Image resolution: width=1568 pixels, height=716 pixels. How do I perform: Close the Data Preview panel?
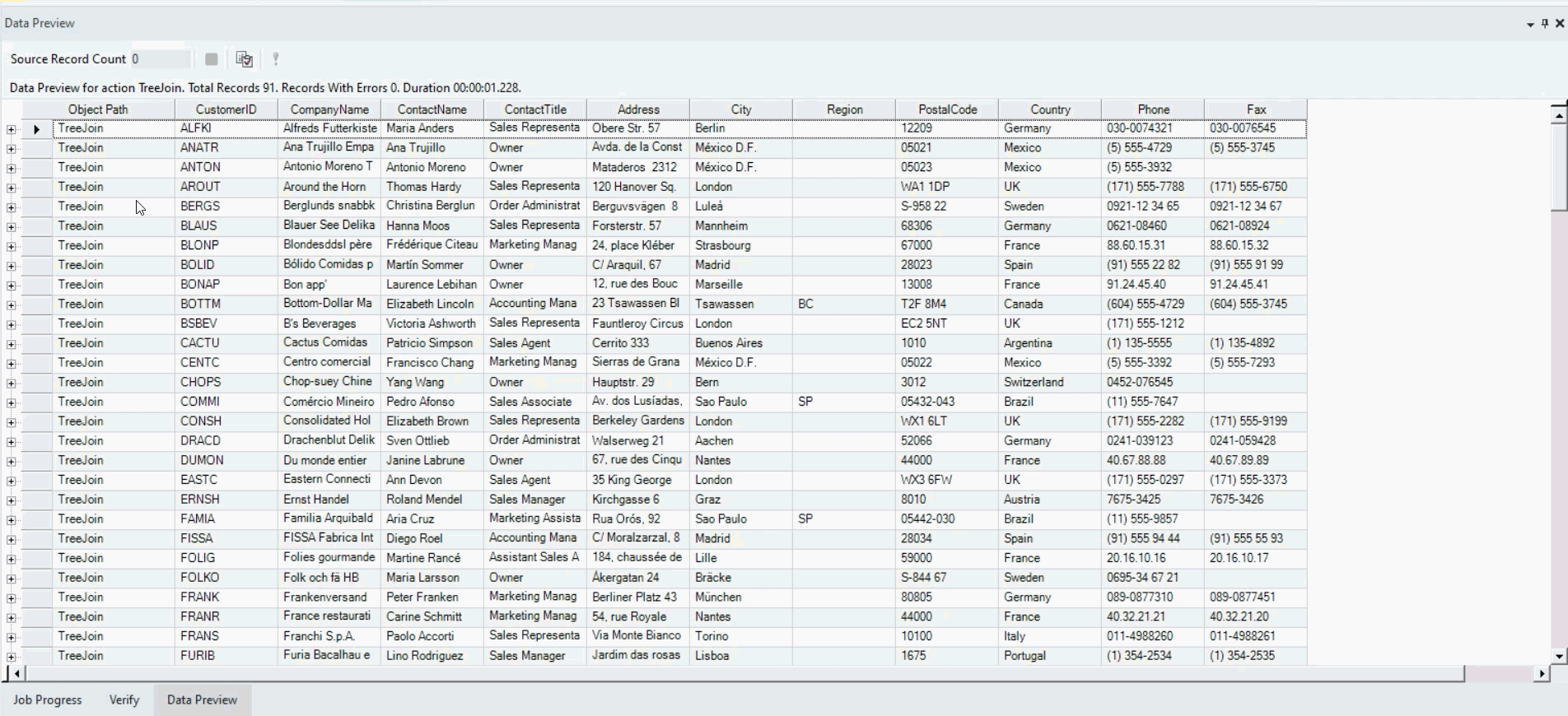click(1560, 23)
